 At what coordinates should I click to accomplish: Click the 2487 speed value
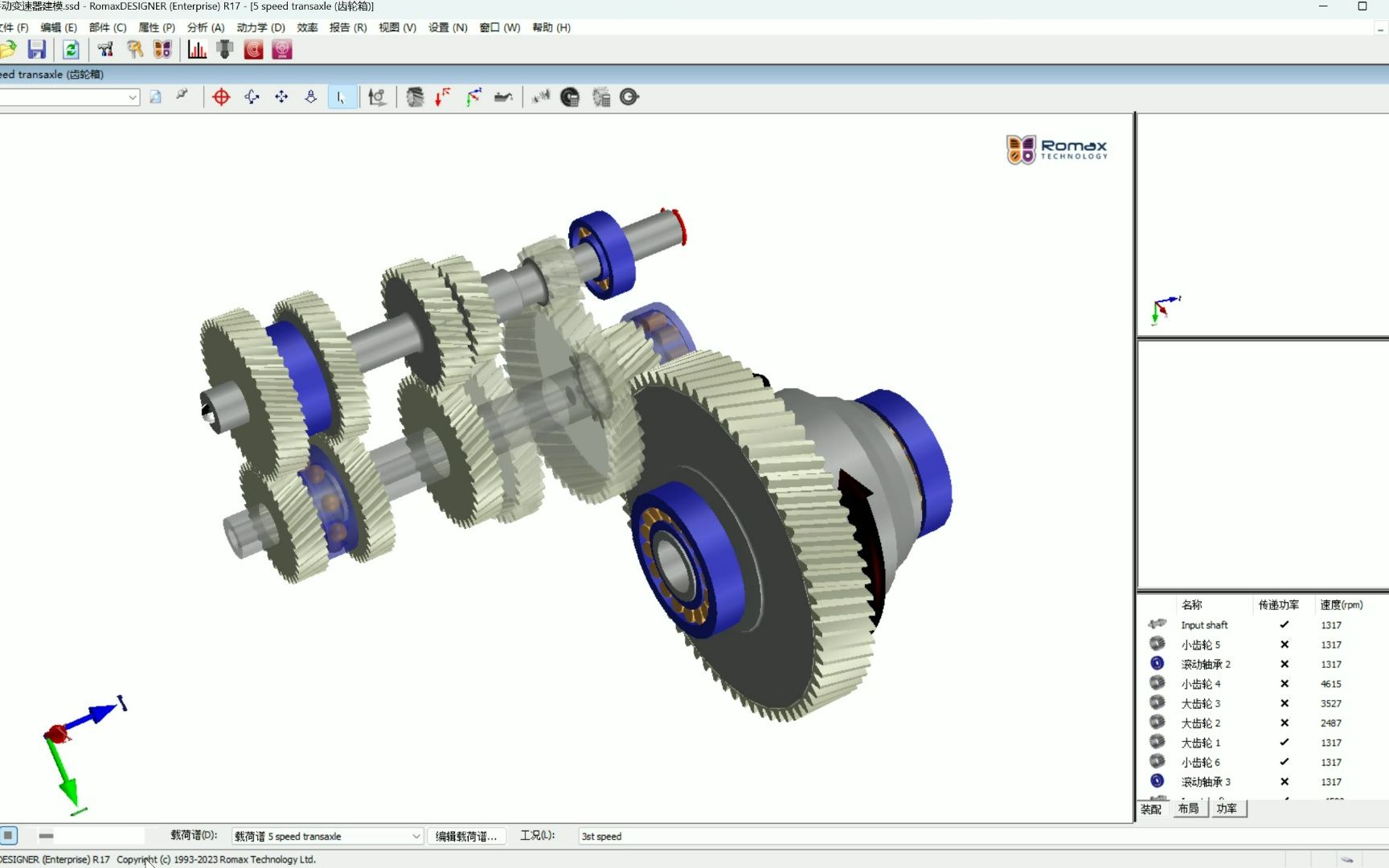(x=1331, y=723)
